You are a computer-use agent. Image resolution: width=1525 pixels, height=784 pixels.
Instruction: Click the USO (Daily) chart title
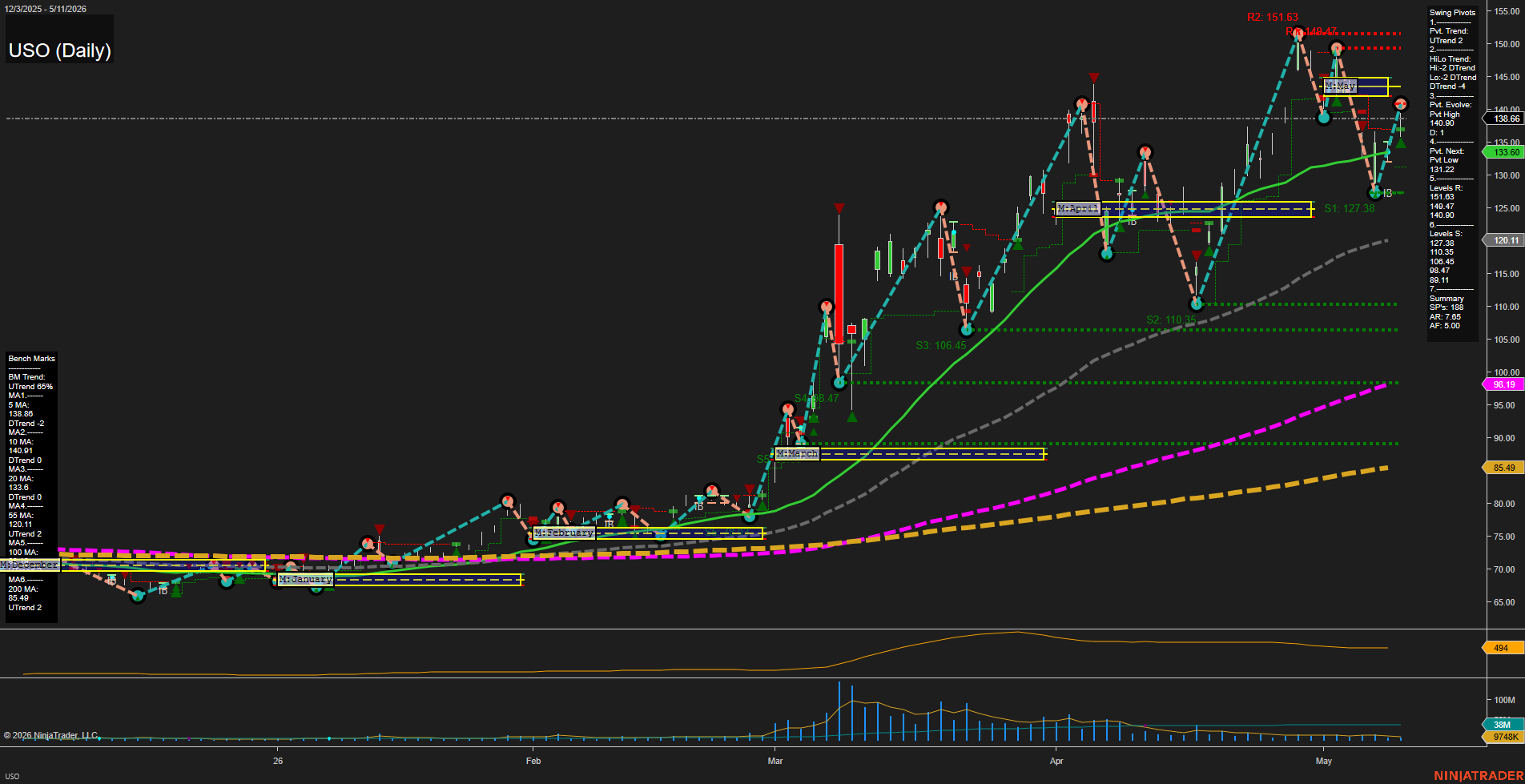point(60,50)
